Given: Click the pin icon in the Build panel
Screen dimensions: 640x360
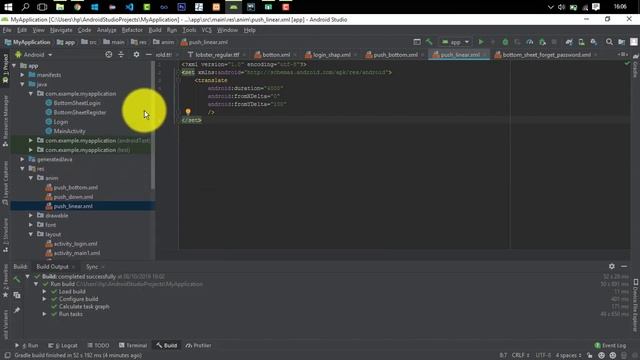Looking at the screenshot, I should pos(17,310).
